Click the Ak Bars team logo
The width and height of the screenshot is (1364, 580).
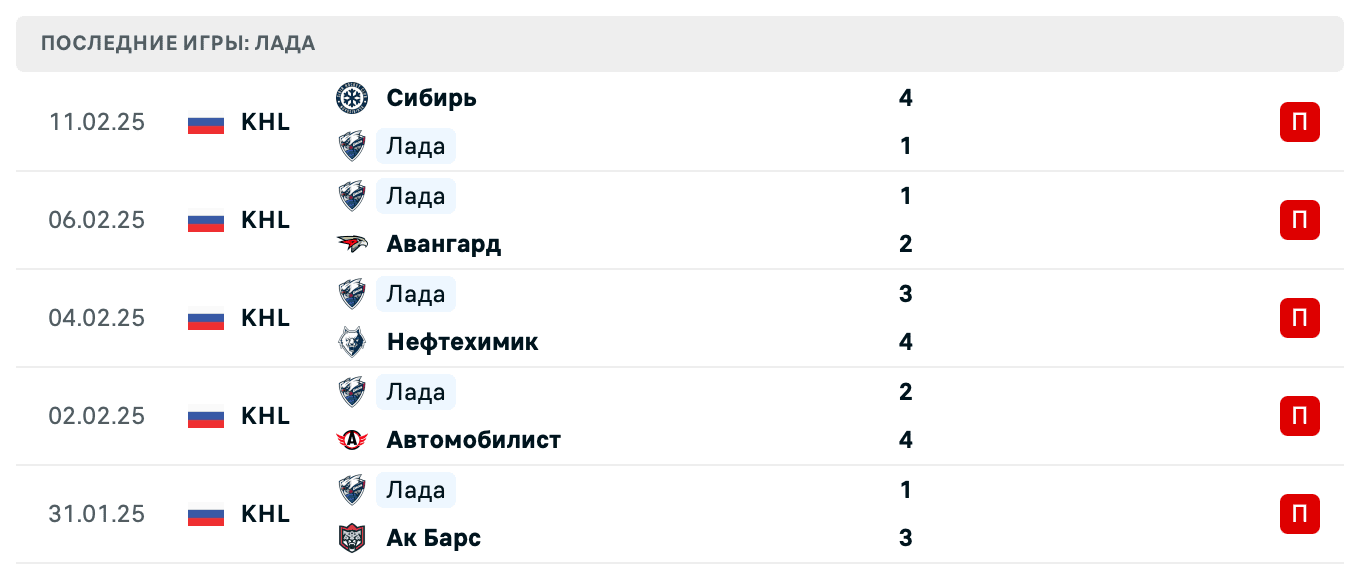point(351,538)
